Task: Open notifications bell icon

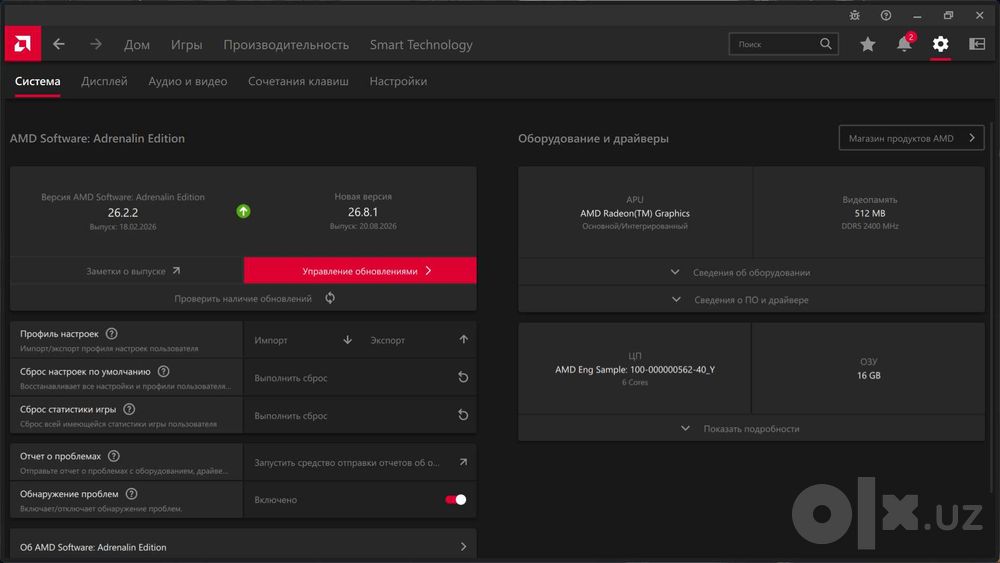Action: tap(904, 44)
